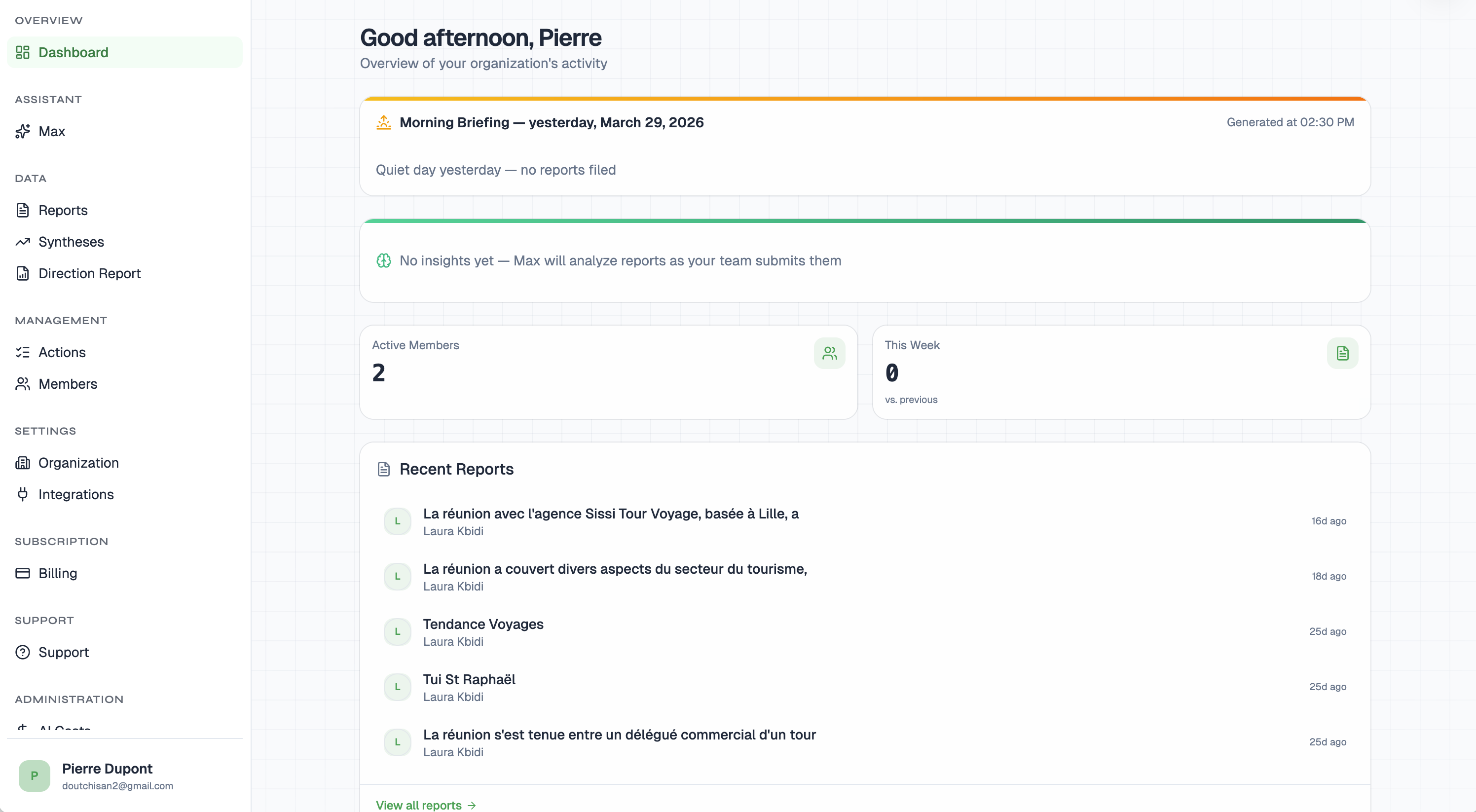Screen dimensions: 1476x812
Task: Click the Max sparkle assistant icon
Action: [22, 131]
